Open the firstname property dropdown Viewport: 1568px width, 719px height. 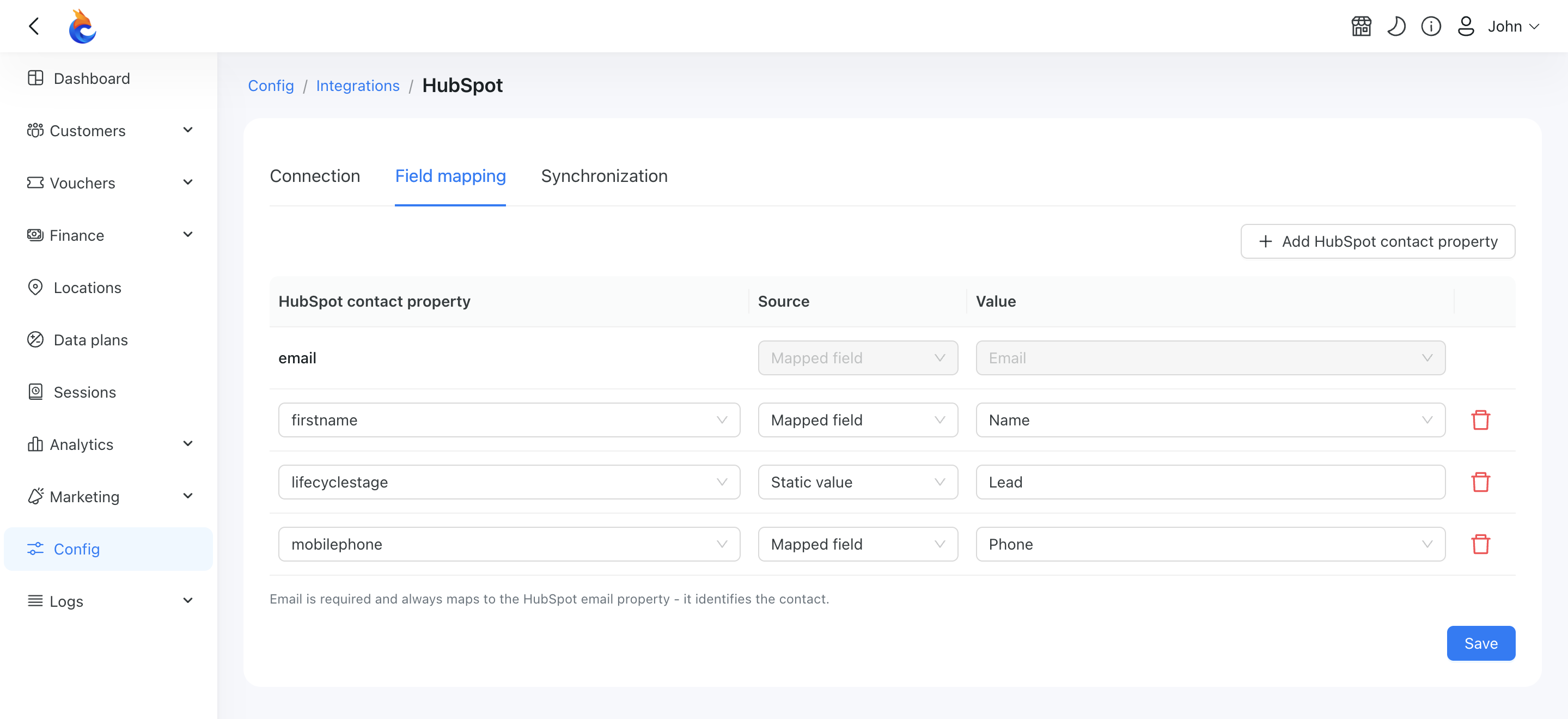coord(509,419)
